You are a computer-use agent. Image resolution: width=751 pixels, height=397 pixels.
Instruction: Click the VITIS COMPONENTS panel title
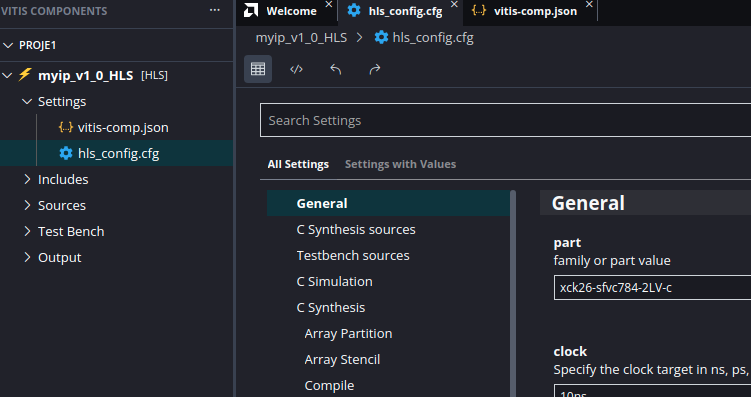coord(54,11)
